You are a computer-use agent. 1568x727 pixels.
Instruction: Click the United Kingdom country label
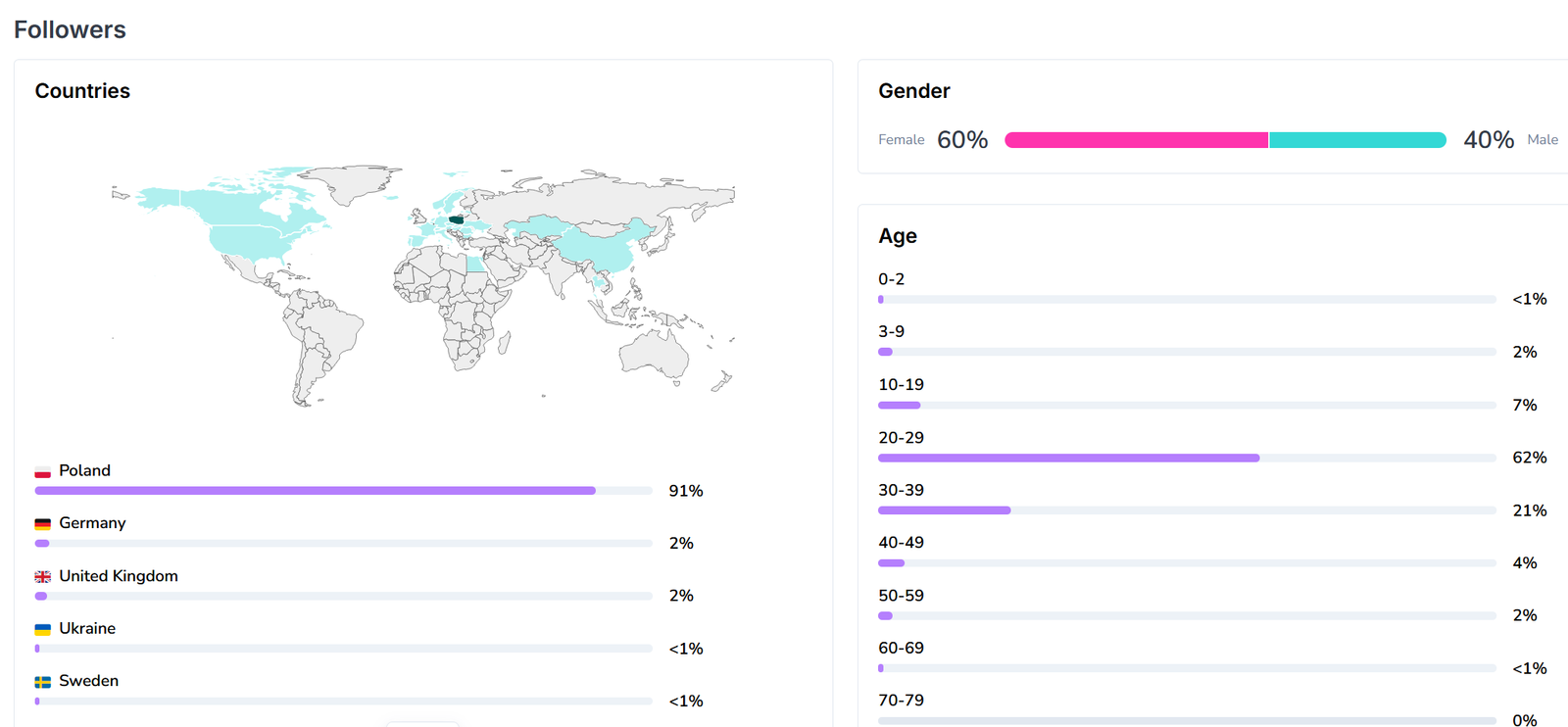[x=119, y=576]
